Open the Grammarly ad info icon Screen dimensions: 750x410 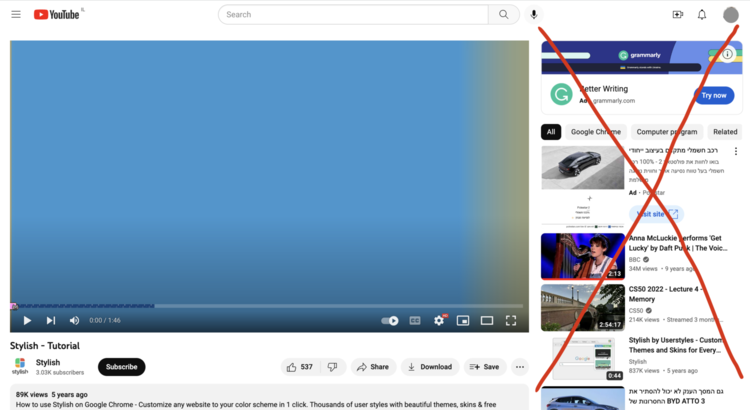pos(727,54)
